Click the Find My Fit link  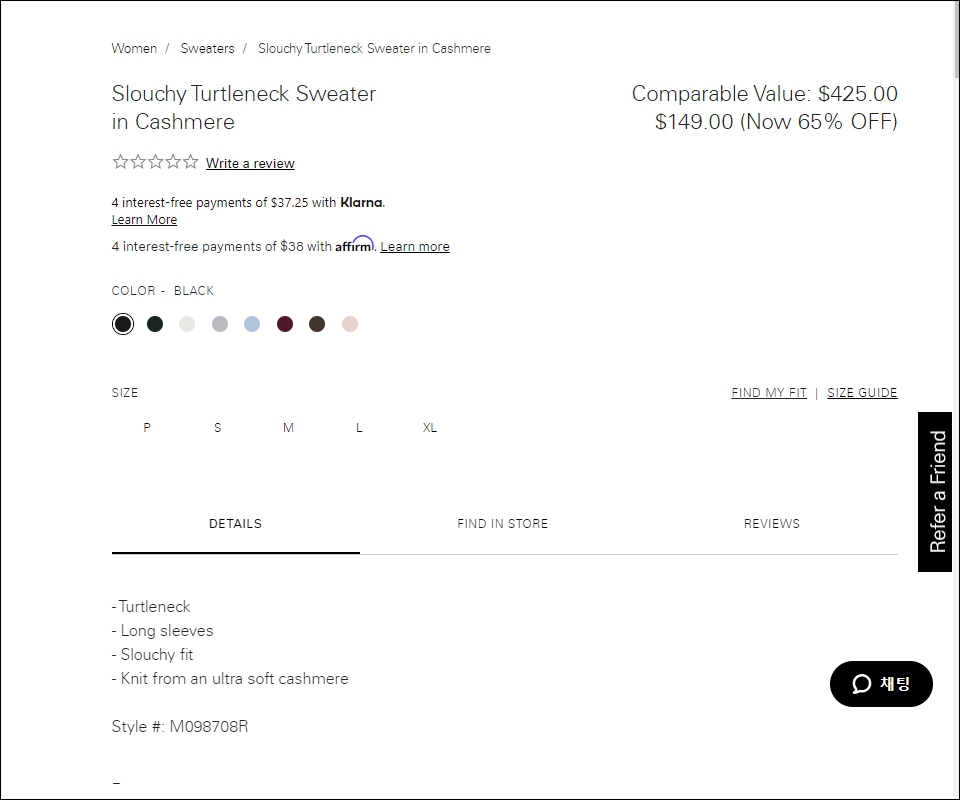click(769, 393)
